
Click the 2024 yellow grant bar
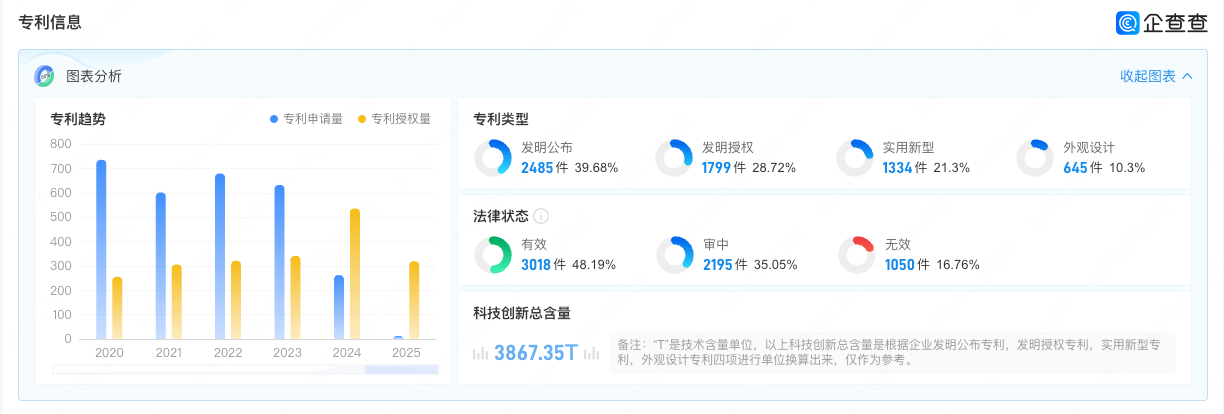pos(354,274)
